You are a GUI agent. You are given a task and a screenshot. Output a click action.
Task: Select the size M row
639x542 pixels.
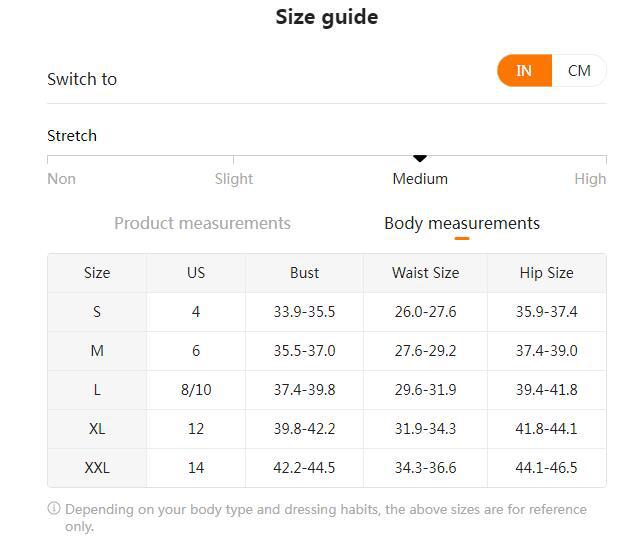97,351
